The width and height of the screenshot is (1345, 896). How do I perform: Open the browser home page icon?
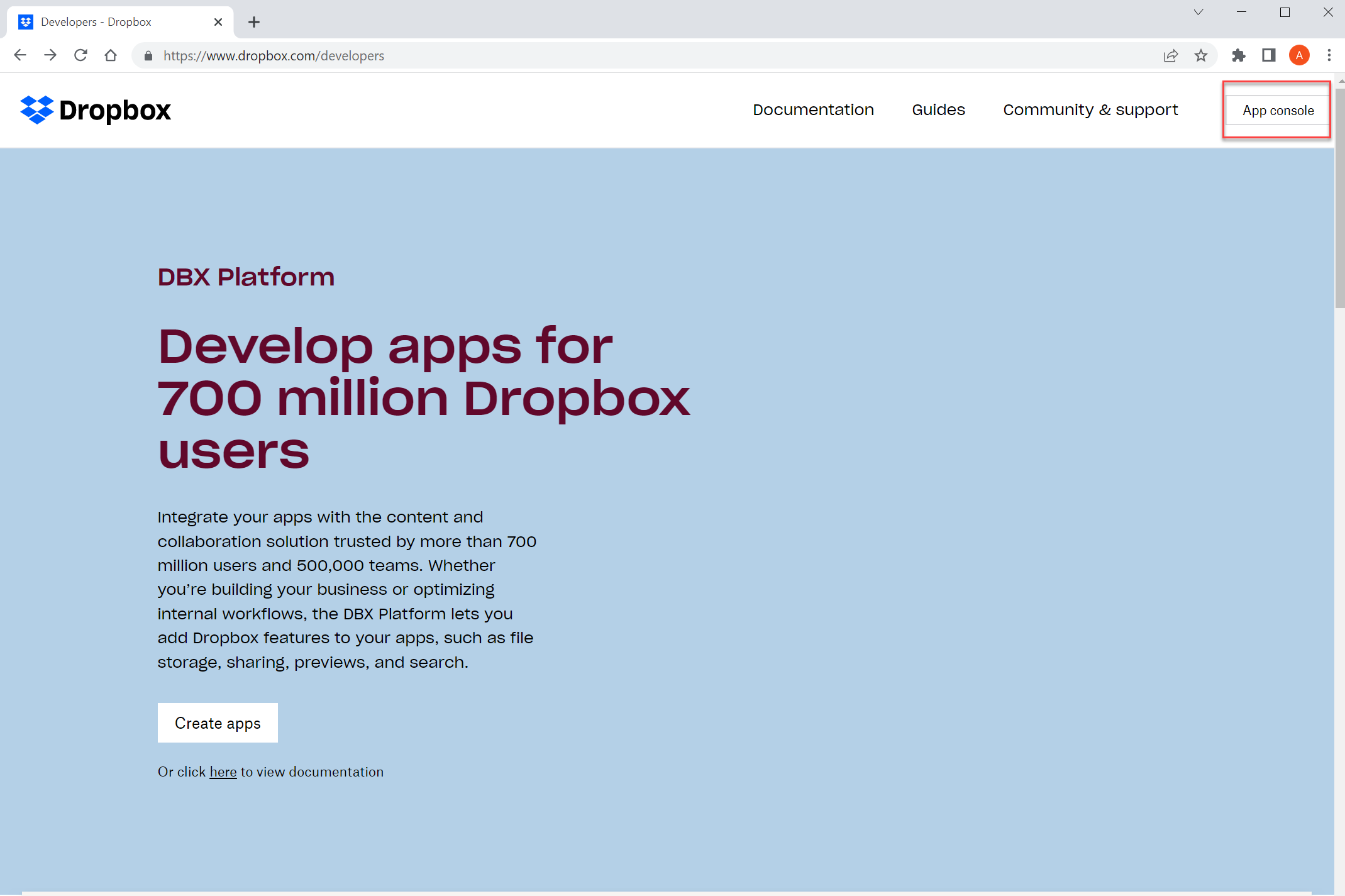111,55
